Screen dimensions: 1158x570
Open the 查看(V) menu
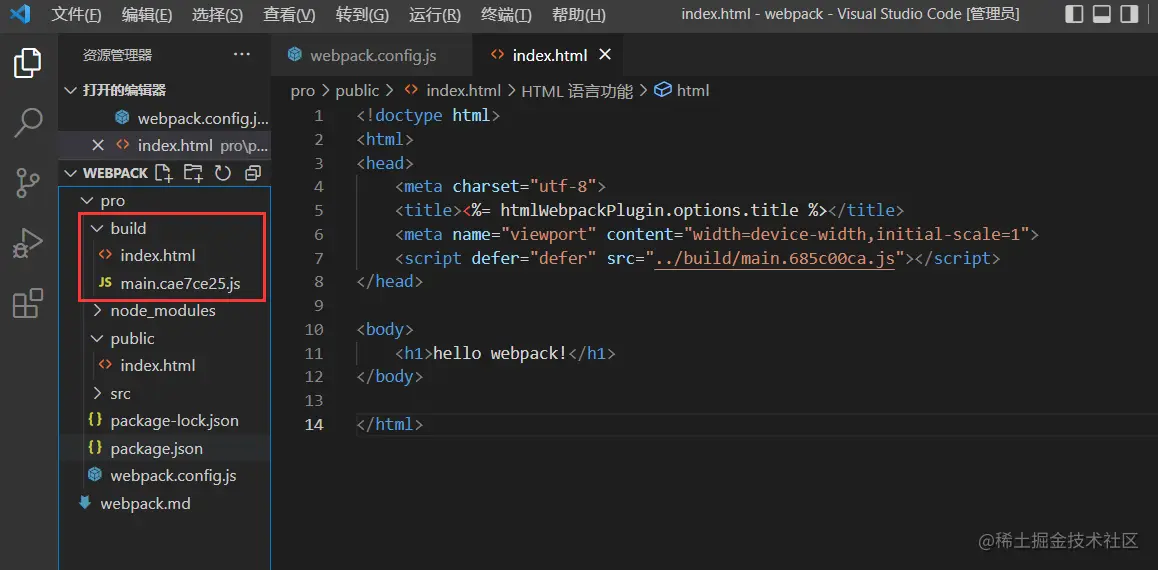coord(289,15)
